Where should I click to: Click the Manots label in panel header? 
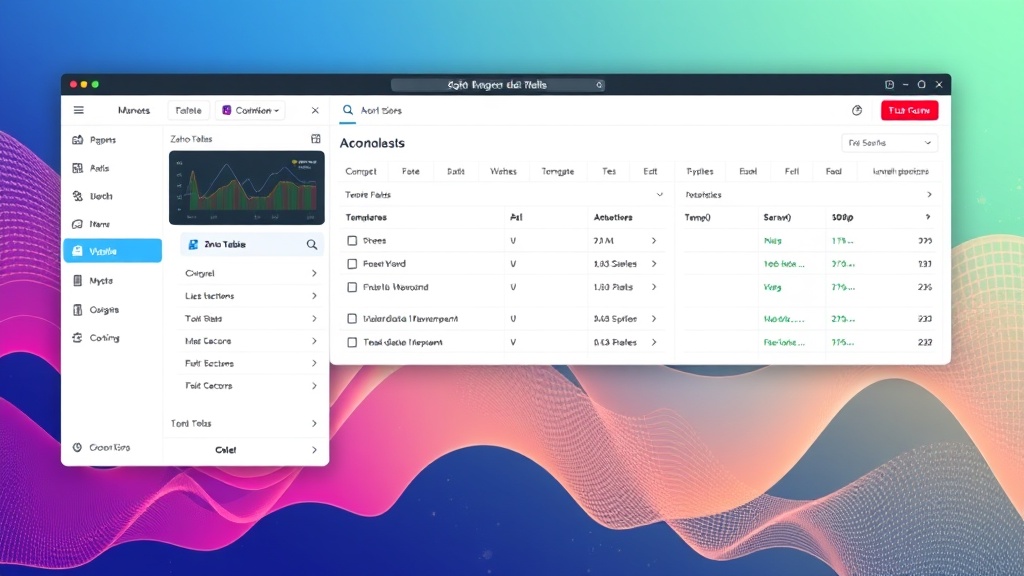click(134, 110)
